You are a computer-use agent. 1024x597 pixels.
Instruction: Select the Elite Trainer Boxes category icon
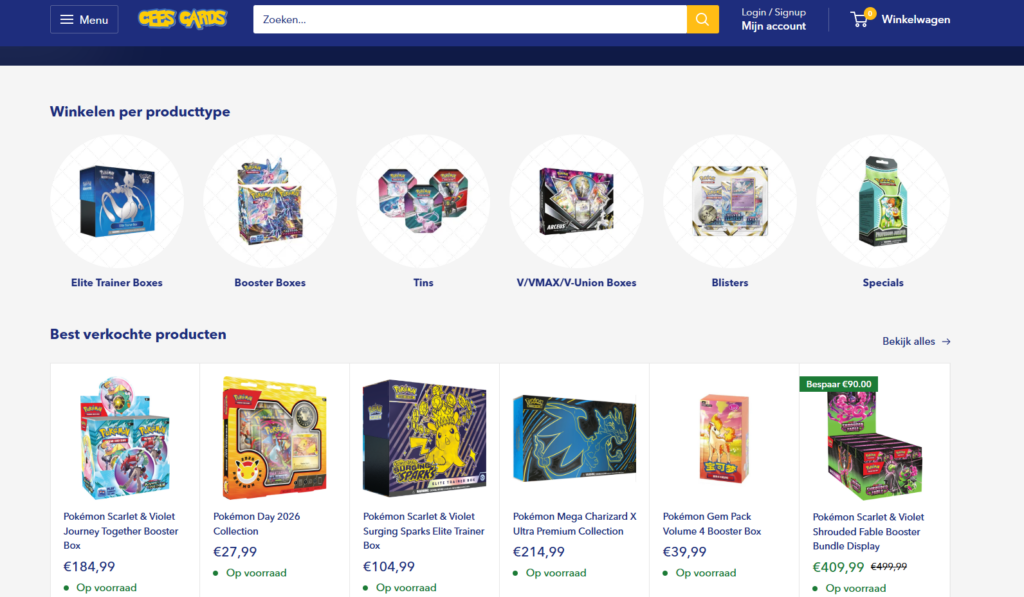(117, 201)
